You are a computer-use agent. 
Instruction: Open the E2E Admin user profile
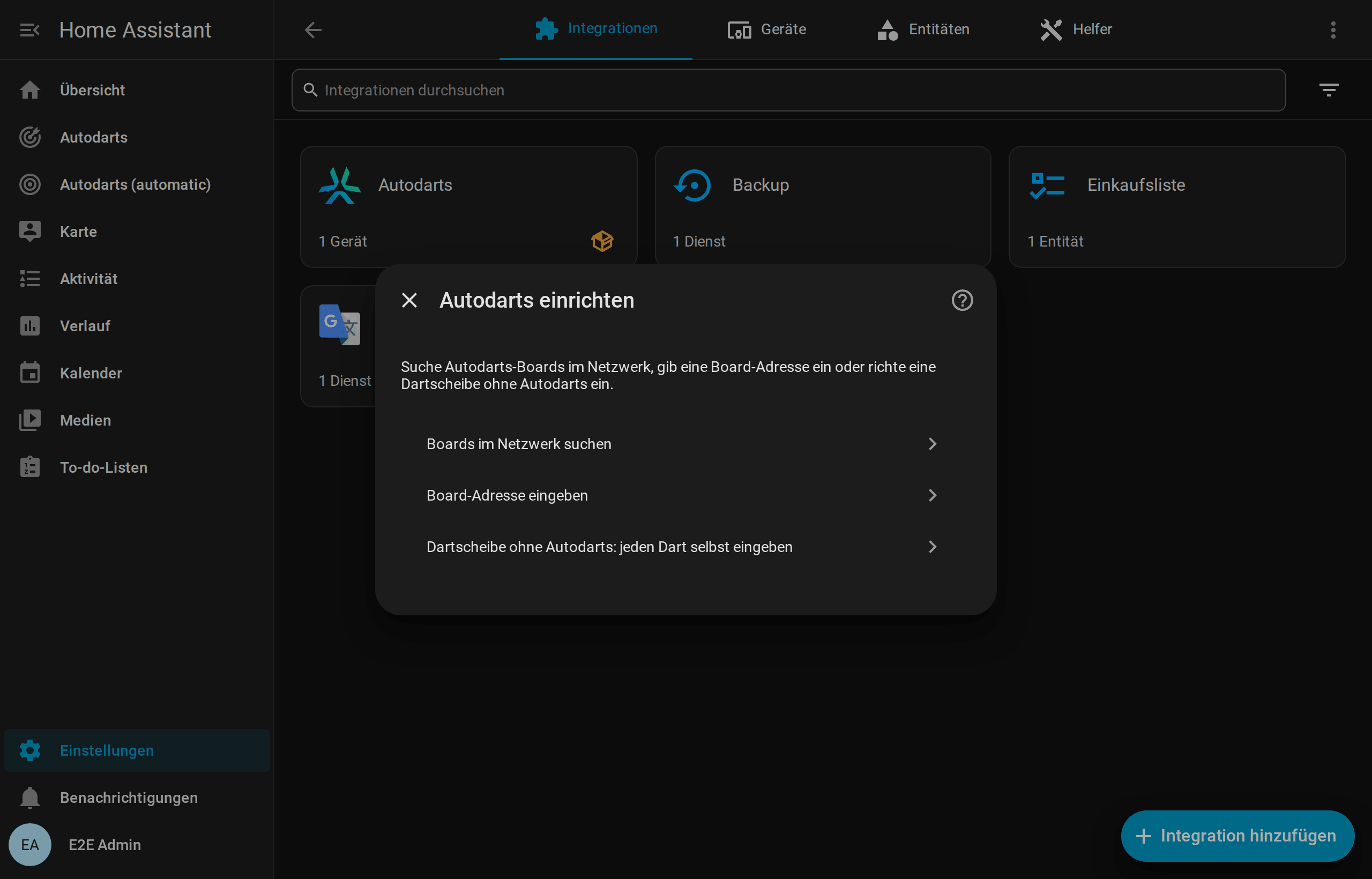point(137,845)
